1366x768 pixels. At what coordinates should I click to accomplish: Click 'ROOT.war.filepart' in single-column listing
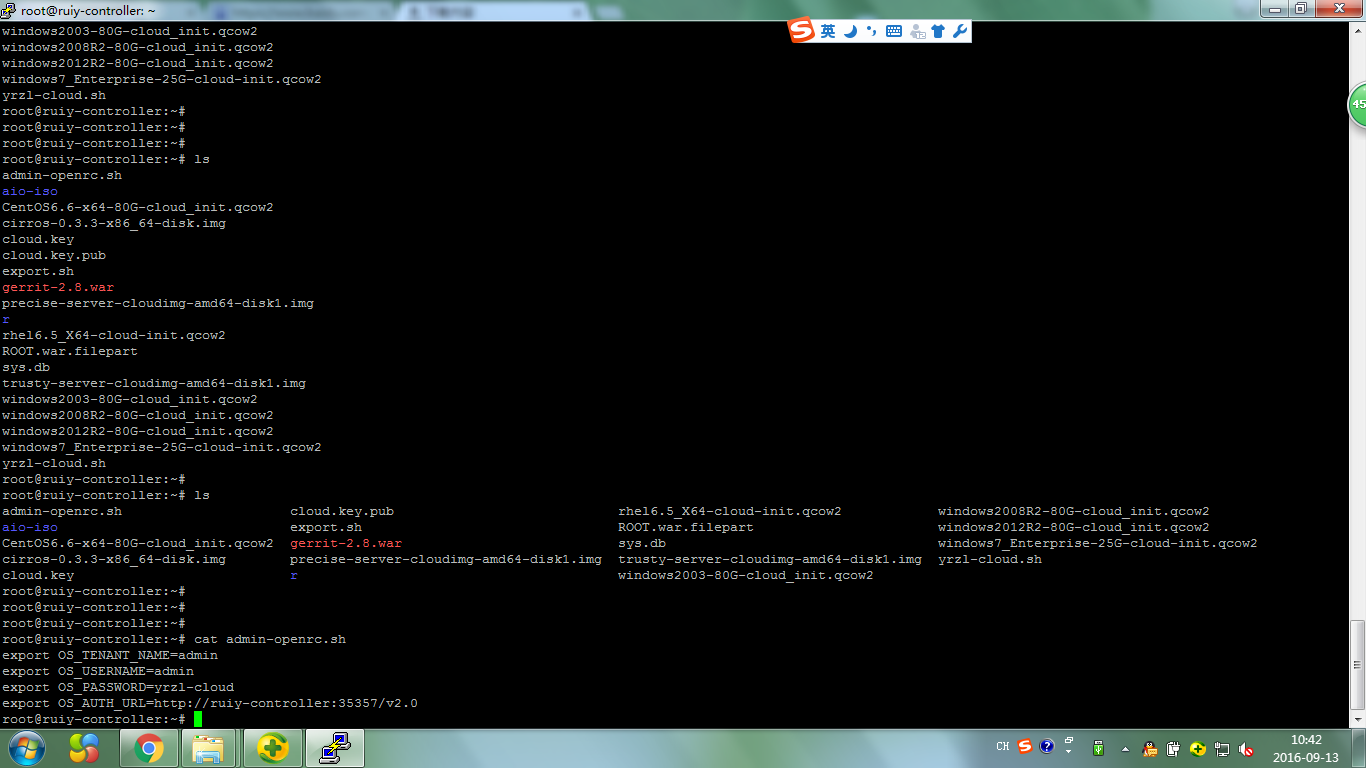point(70,351)
